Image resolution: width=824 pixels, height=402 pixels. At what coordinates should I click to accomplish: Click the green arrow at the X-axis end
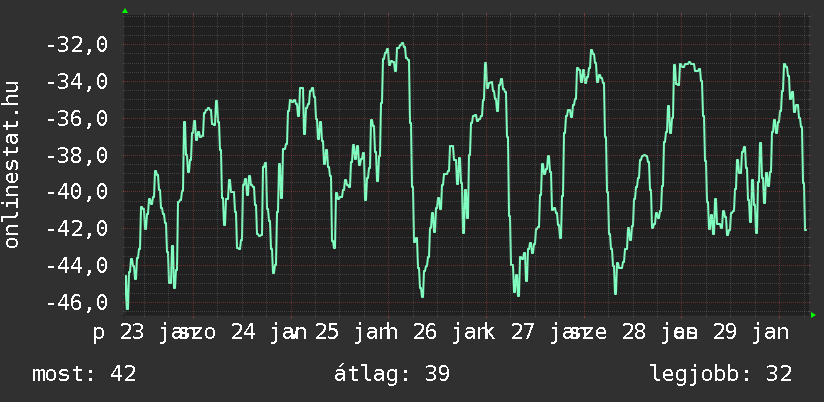click(812, 315)
